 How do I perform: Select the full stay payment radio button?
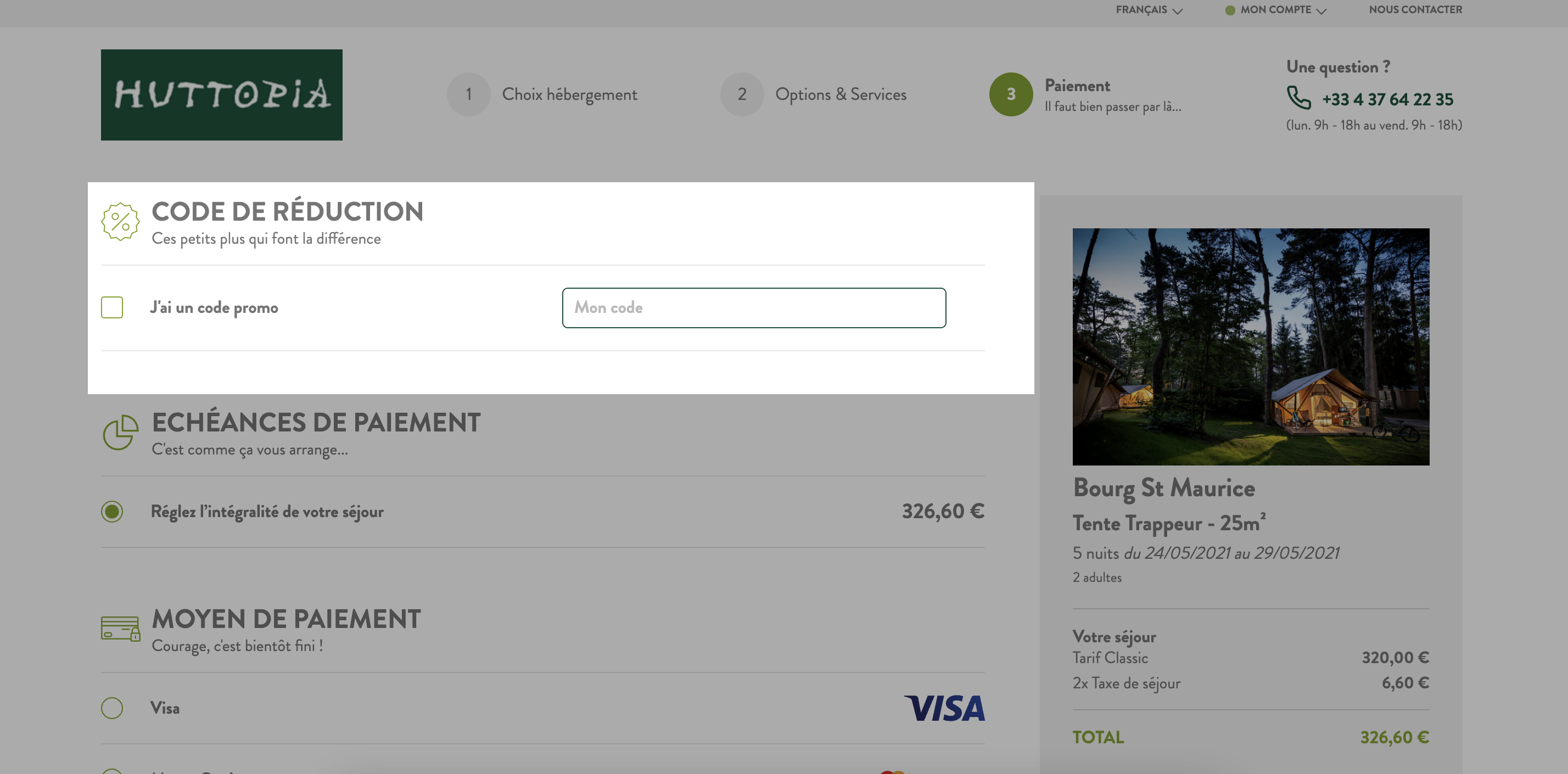click(x=112, y=511)
